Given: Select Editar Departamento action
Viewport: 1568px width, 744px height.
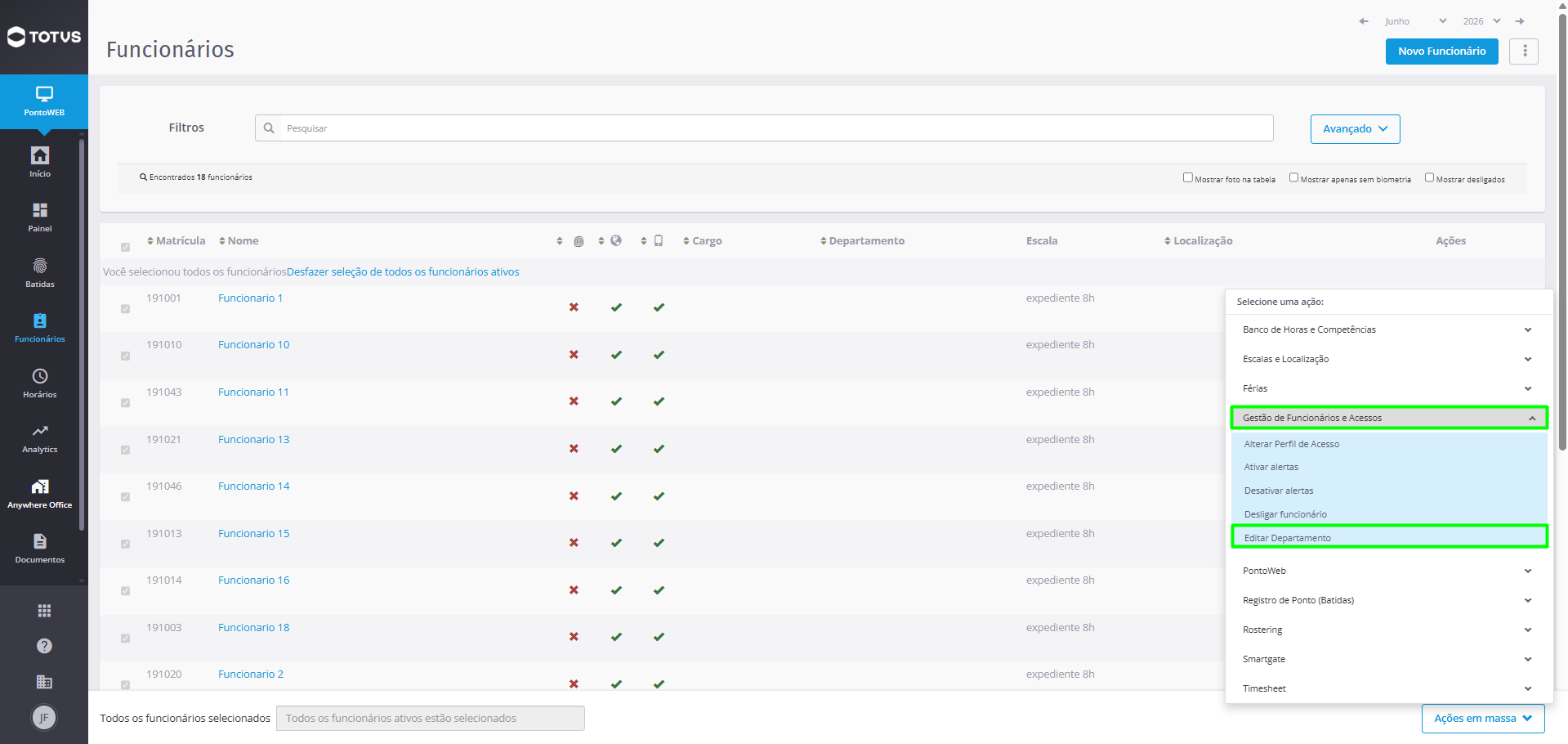Looking at the screenshot, I should click(x=1388, y=537).
